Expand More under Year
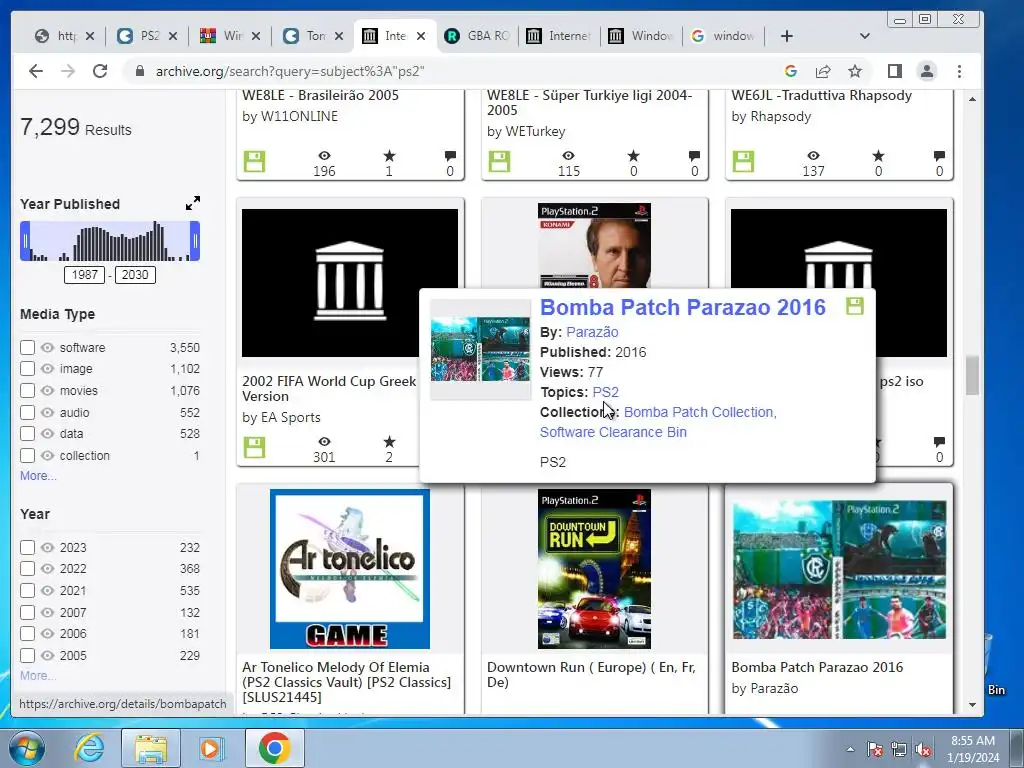 coord(38,675)
